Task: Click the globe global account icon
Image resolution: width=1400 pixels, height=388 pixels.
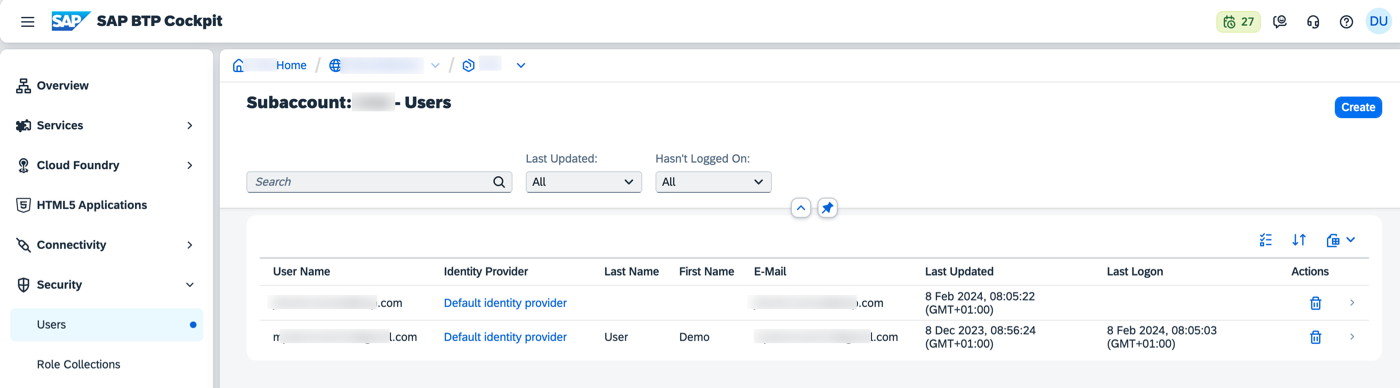Action: coord(335,65)
